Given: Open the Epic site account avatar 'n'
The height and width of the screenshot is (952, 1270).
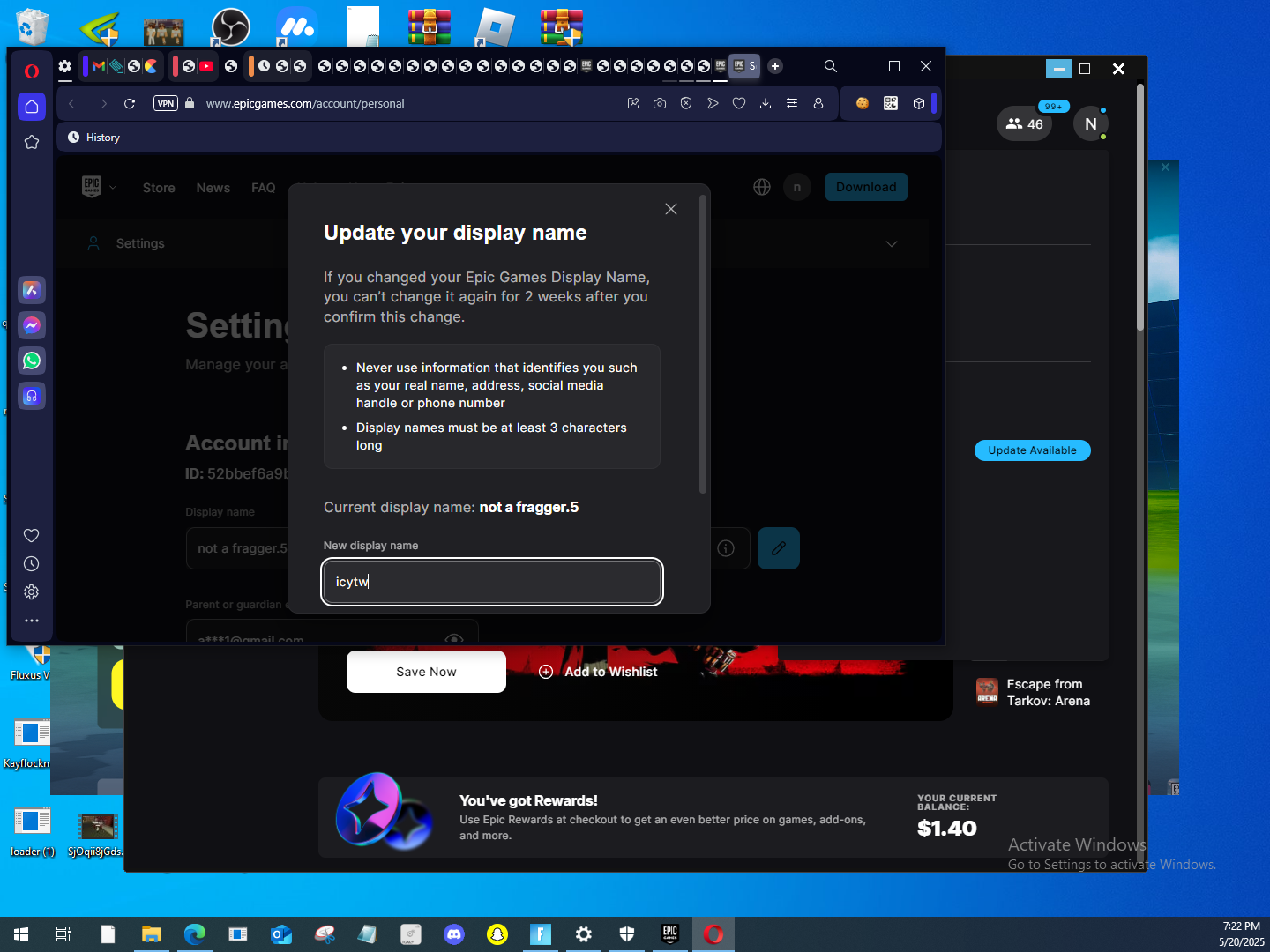Looking at the screenshot, I should point(797,187).
